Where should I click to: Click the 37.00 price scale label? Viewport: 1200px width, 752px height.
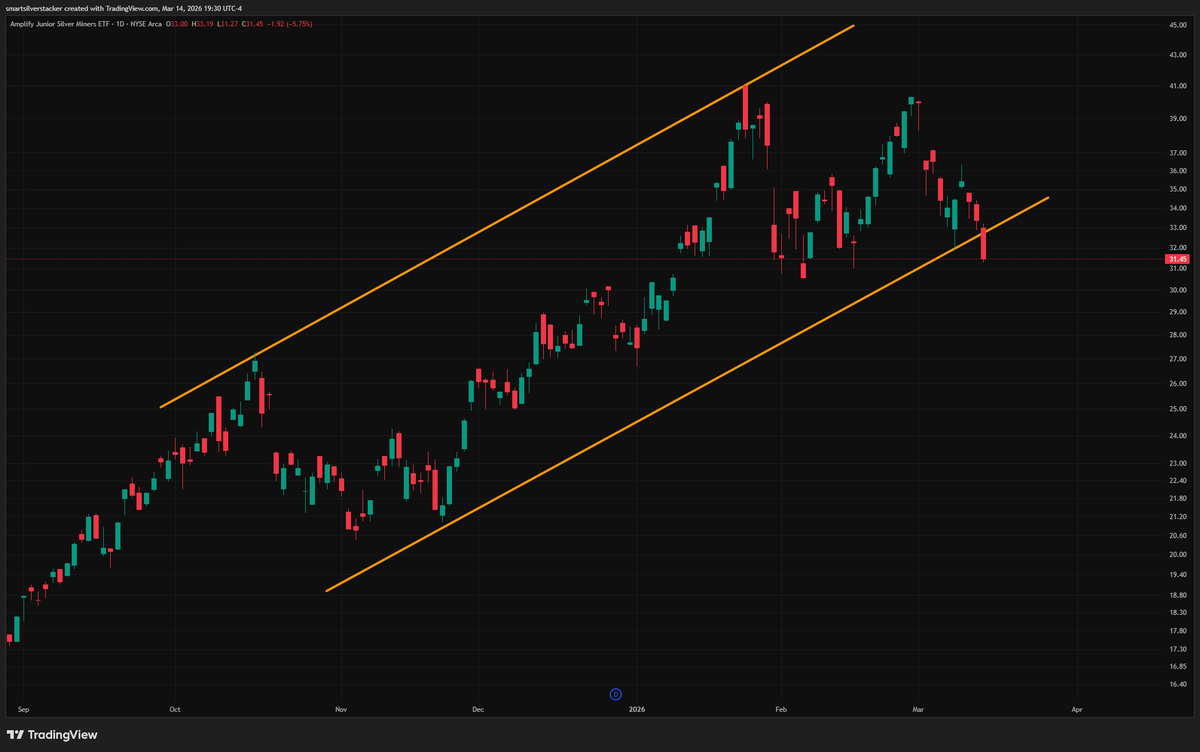point(1177,154)
